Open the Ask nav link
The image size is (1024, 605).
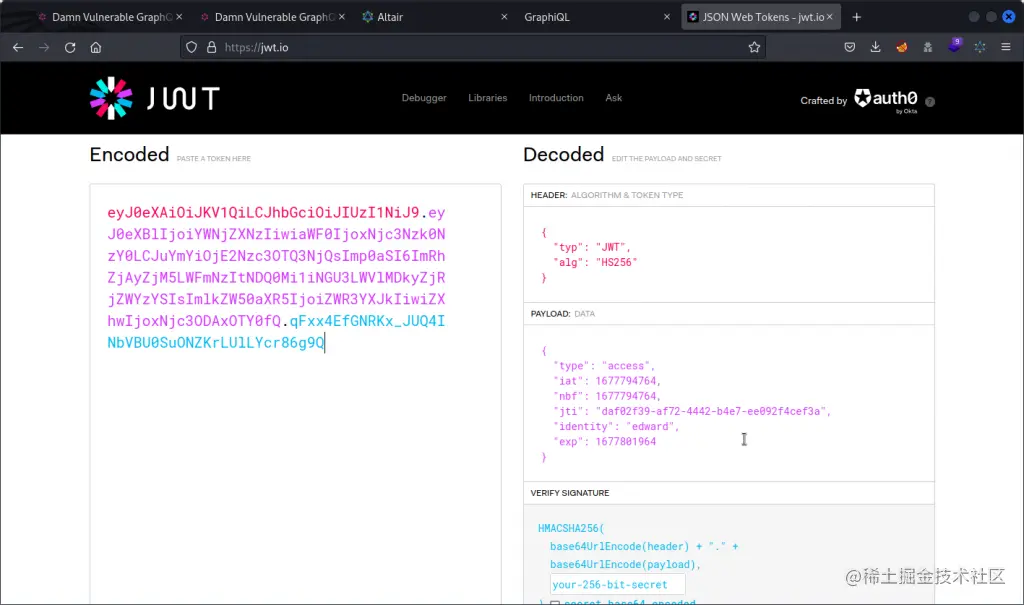613,98
